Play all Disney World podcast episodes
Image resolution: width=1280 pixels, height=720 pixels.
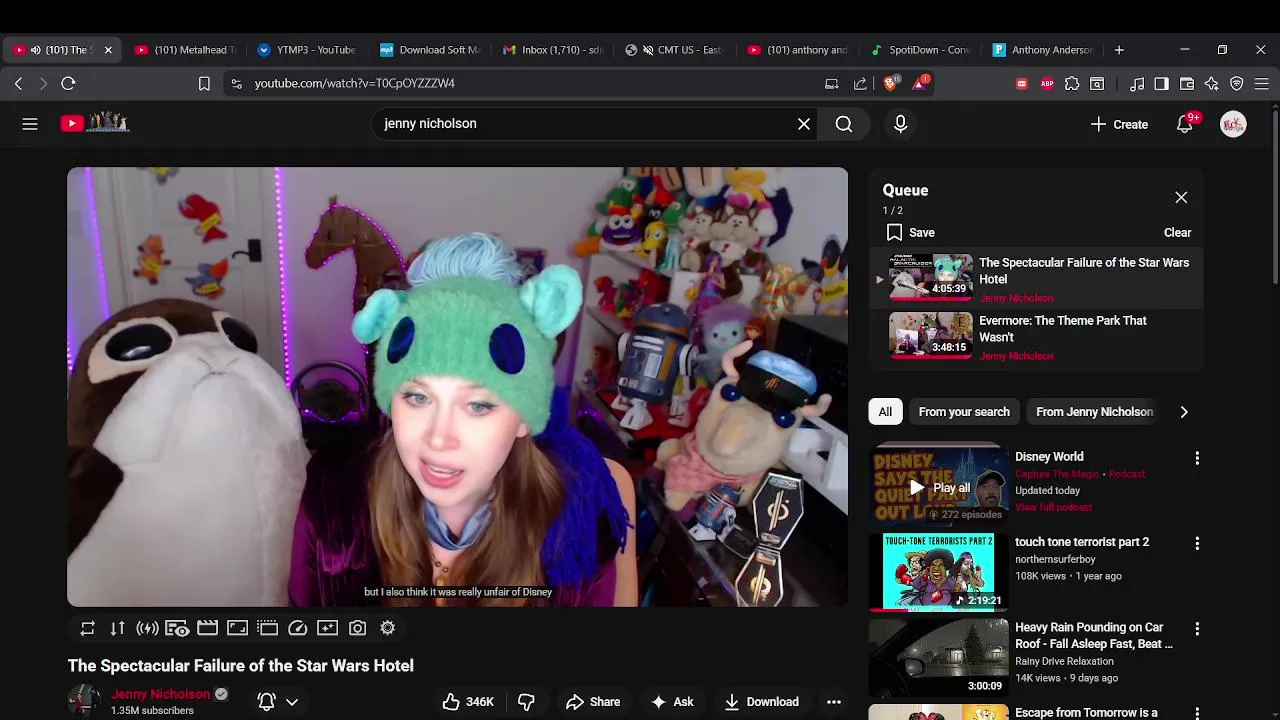[939, 488]
